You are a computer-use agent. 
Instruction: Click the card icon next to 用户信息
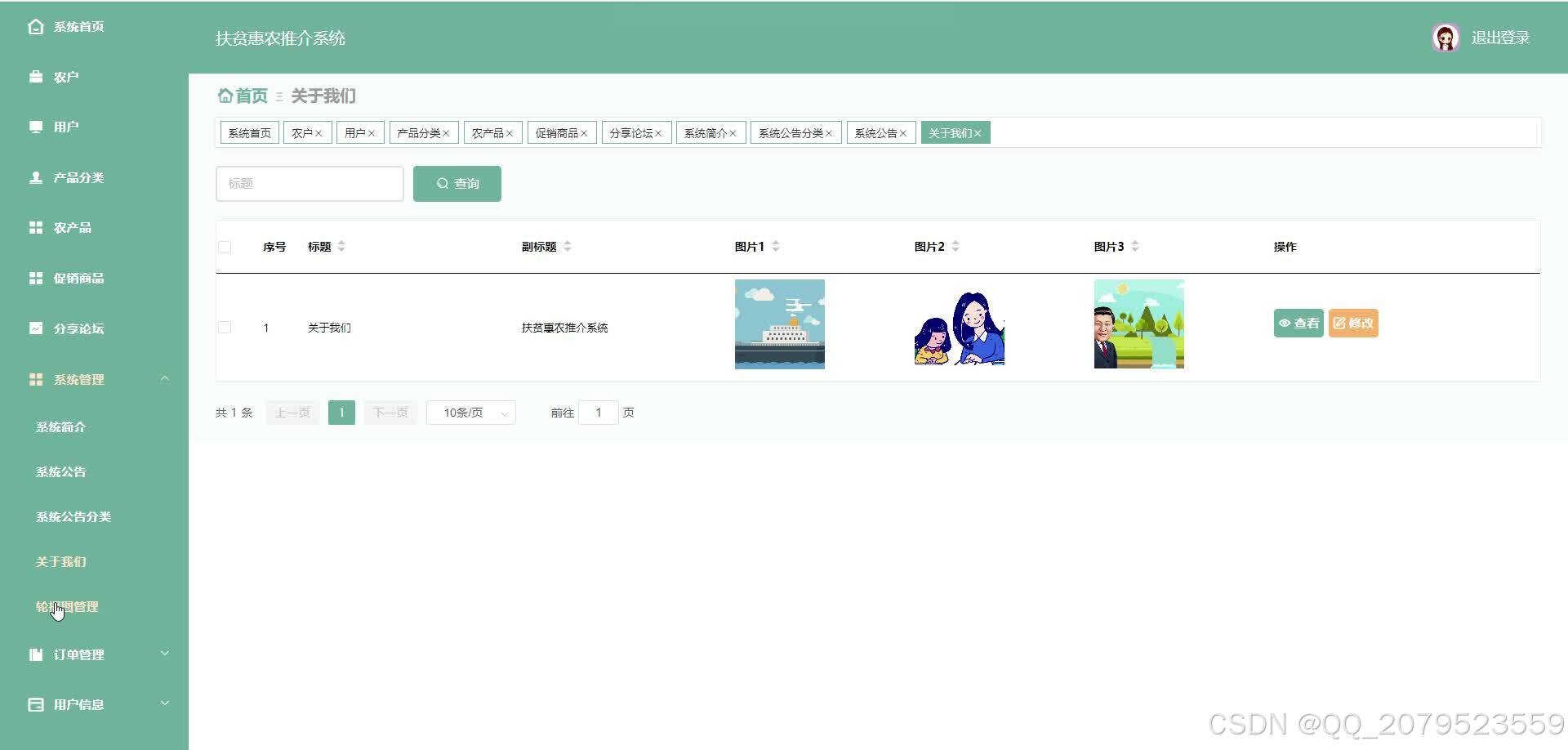[36, 704]
